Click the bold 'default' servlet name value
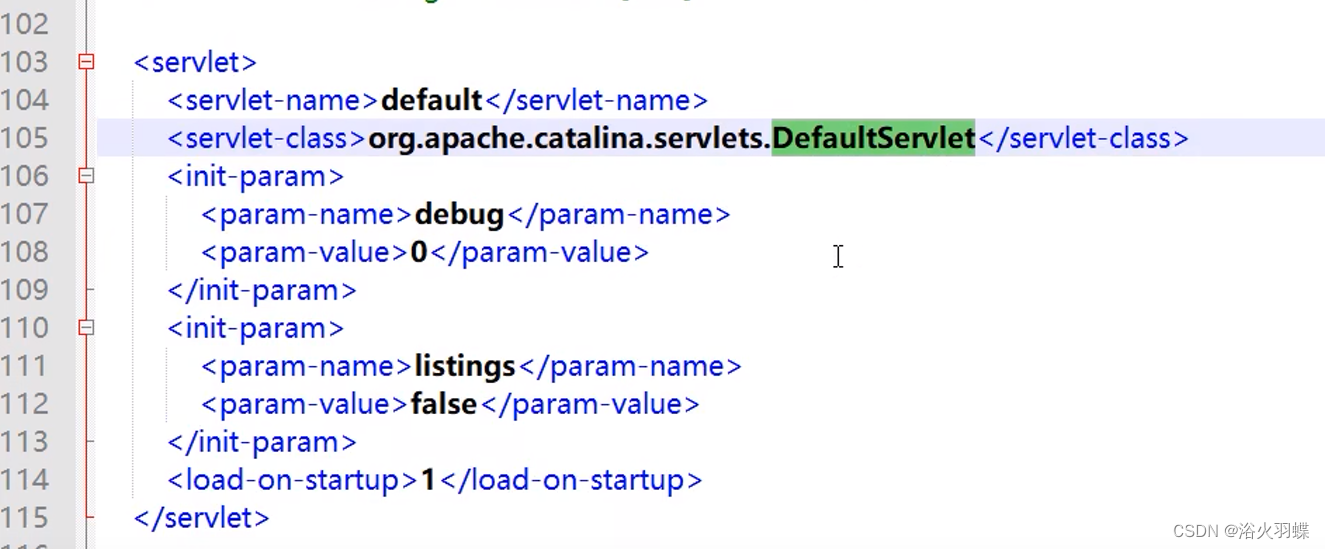The height and width of the screenshot is (549, 1325). [432, 100]
